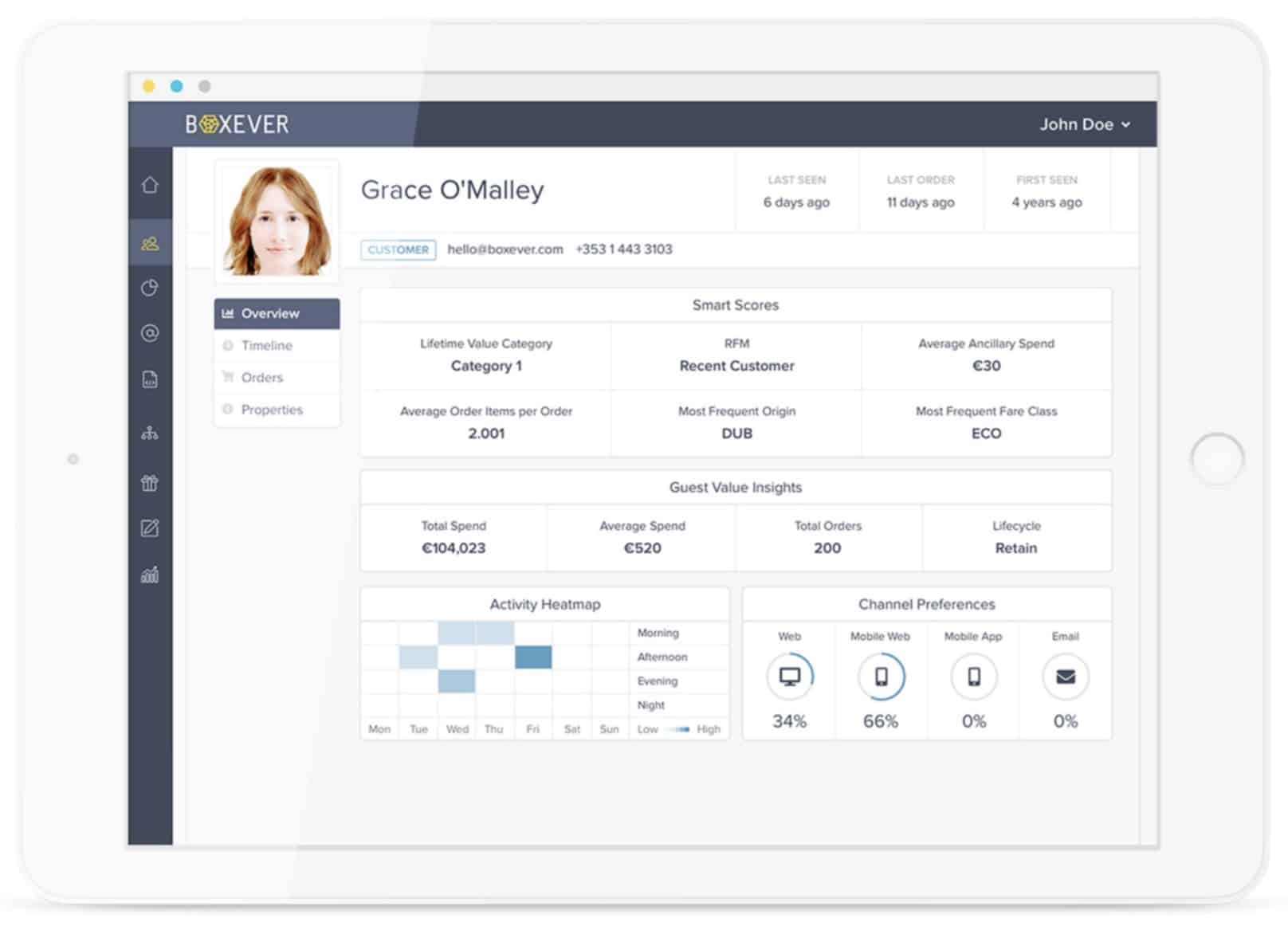Click the dark Friday afternoon heatmap cell
This screenshot has width=1288, height=926.
coord(533,657)
